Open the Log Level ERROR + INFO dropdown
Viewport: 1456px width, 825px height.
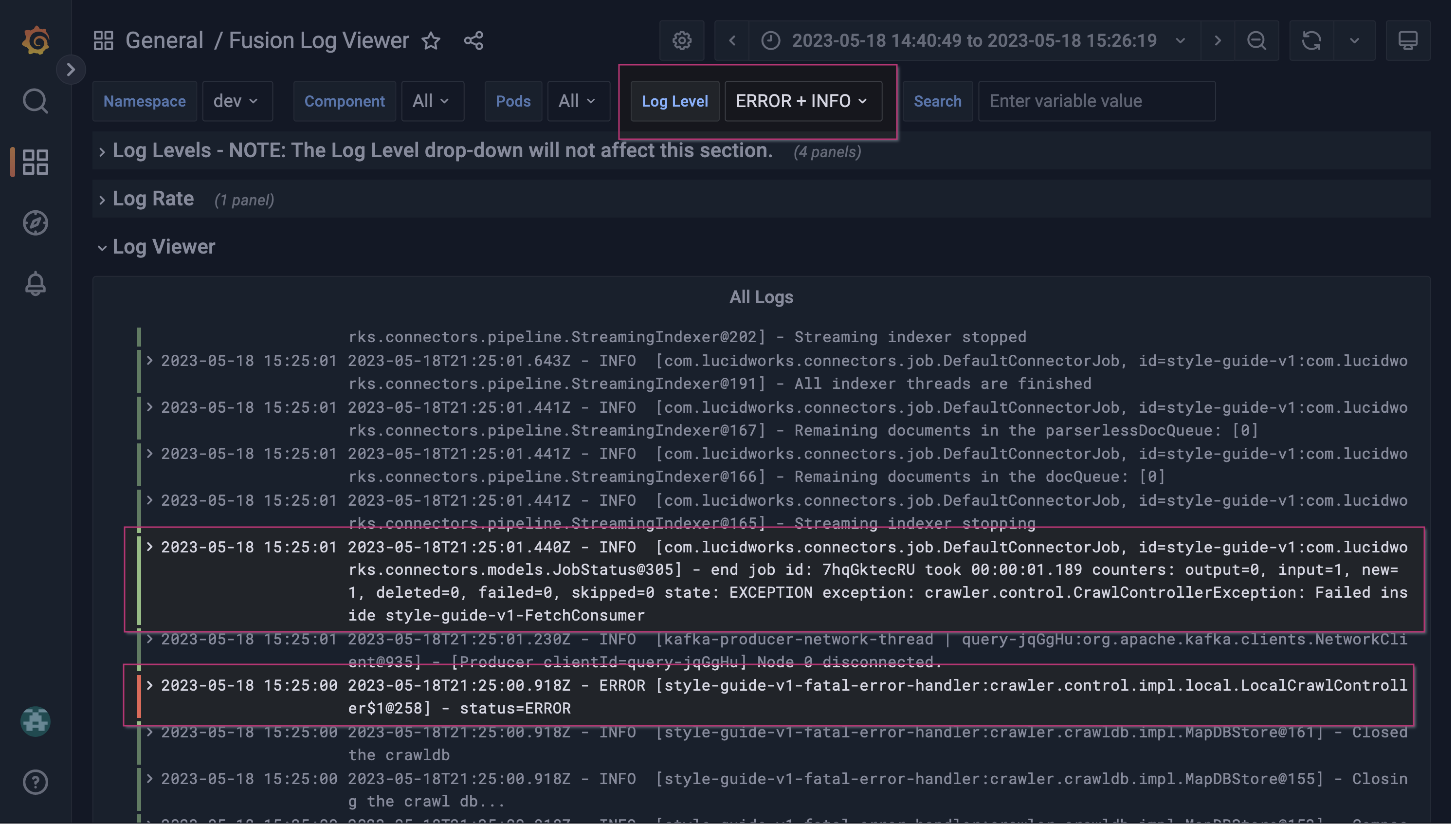tap(802, 101)
